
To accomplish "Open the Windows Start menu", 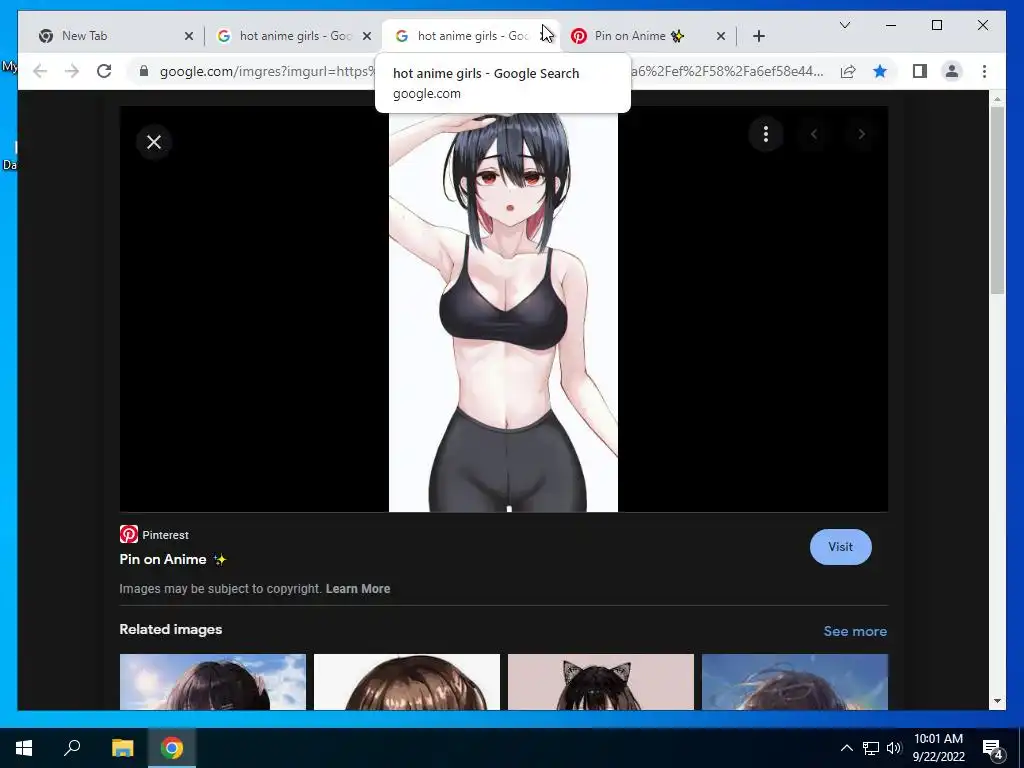I will (x=24, y=748).
